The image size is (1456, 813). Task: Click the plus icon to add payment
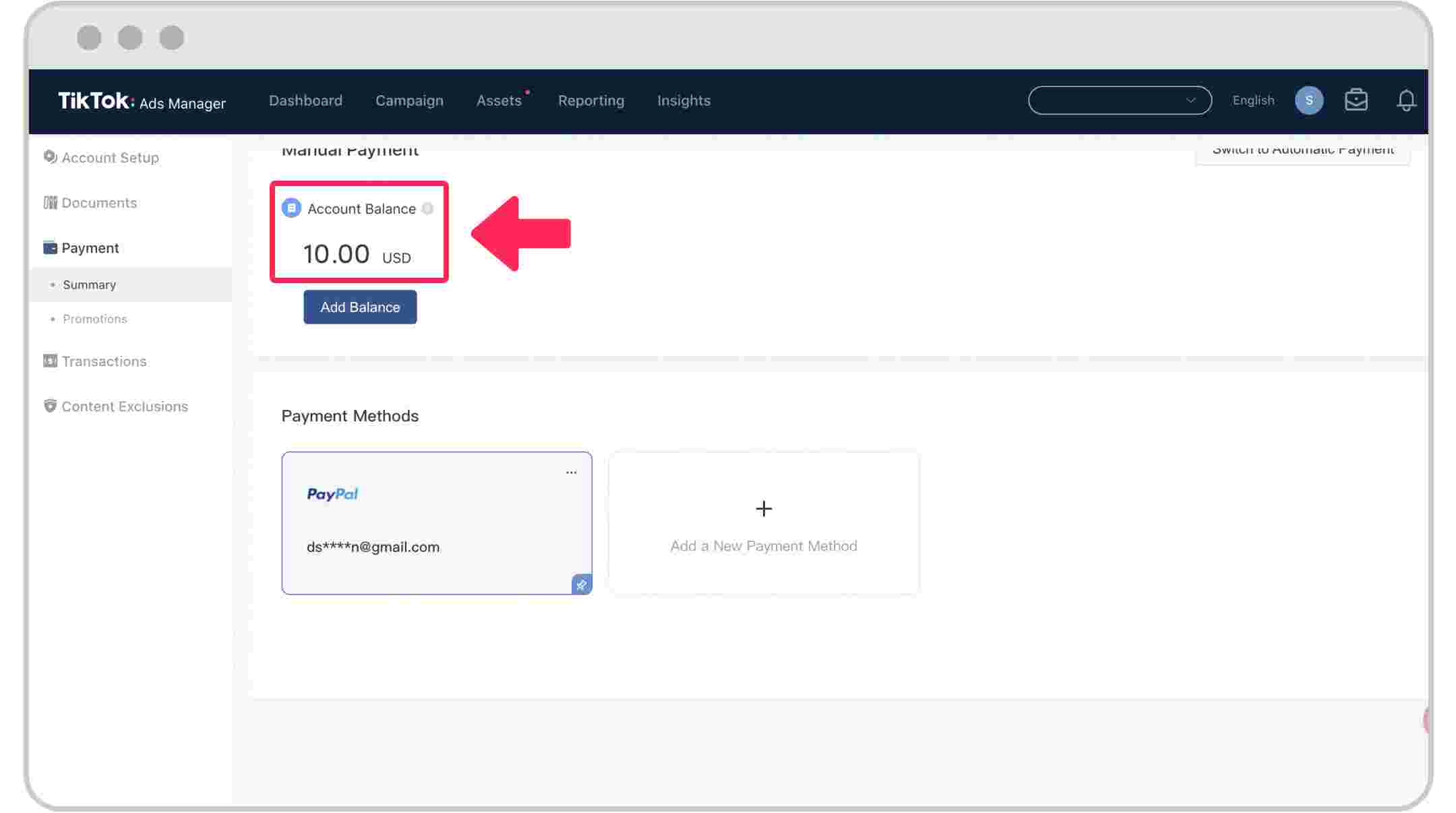click(764, 508)
